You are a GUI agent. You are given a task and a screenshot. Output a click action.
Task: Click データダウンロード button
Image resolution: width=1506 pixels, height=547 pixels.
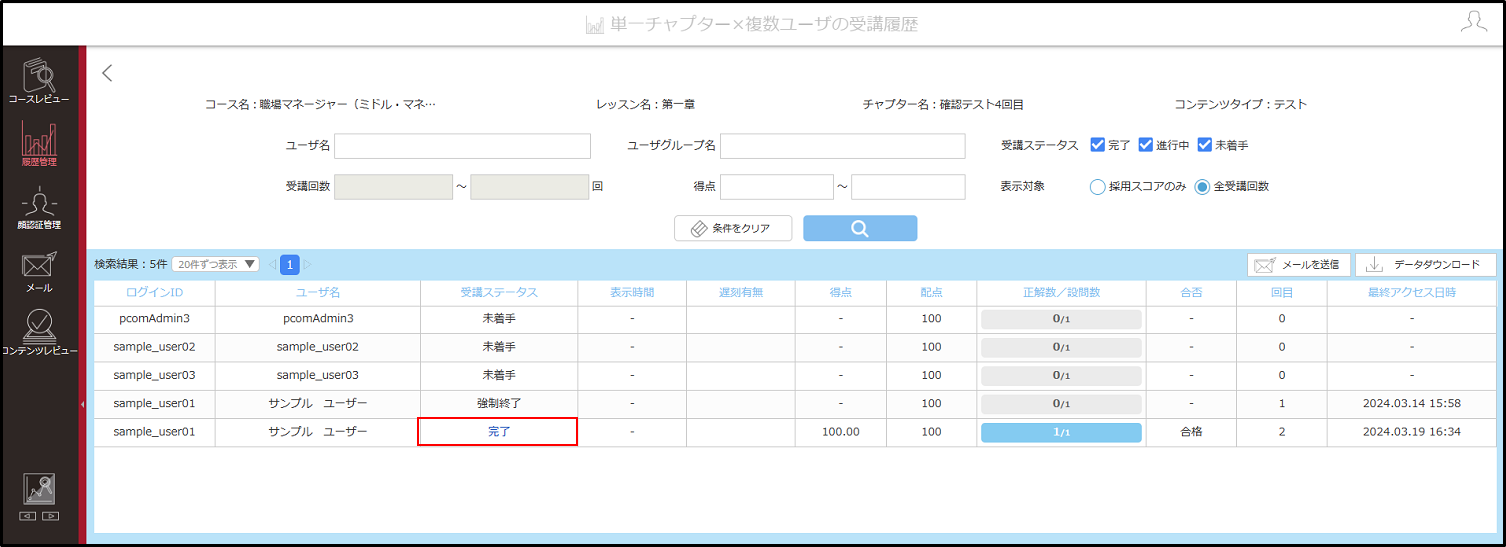point(1426,265)
